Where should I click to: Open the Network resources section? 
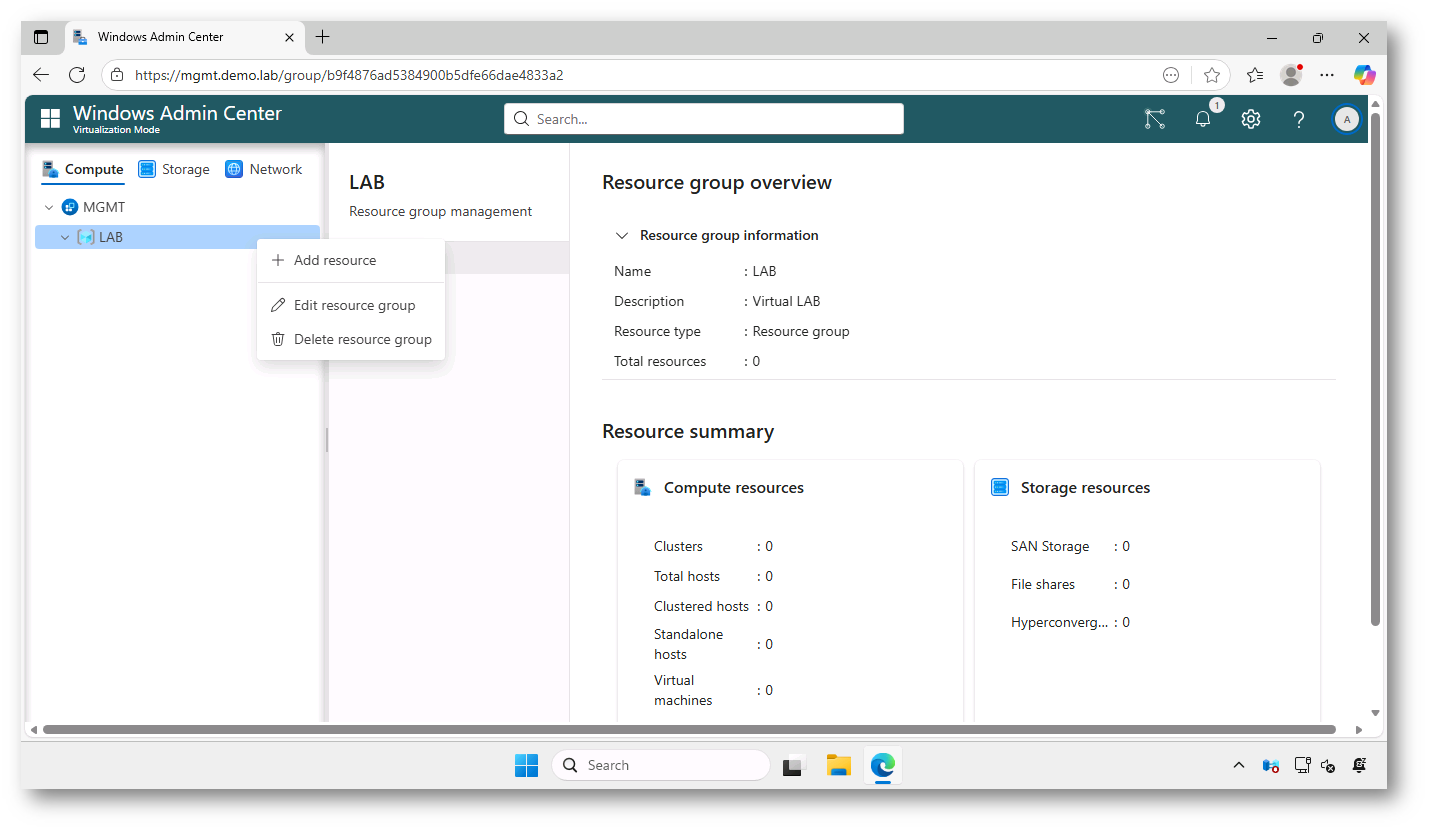pos(263,169)
